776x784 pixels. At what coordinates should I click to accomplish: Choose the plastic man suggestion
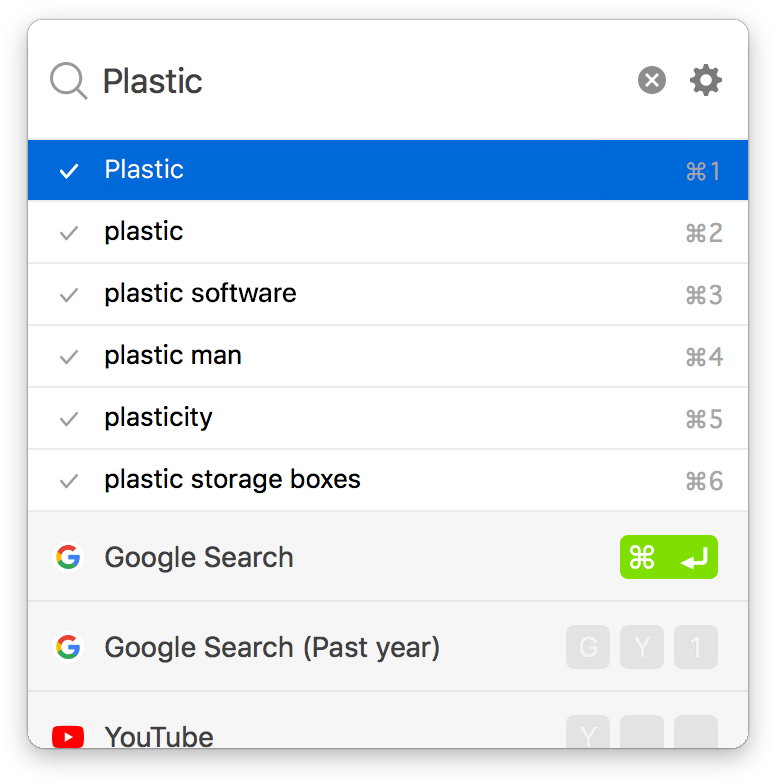[388, 356]
